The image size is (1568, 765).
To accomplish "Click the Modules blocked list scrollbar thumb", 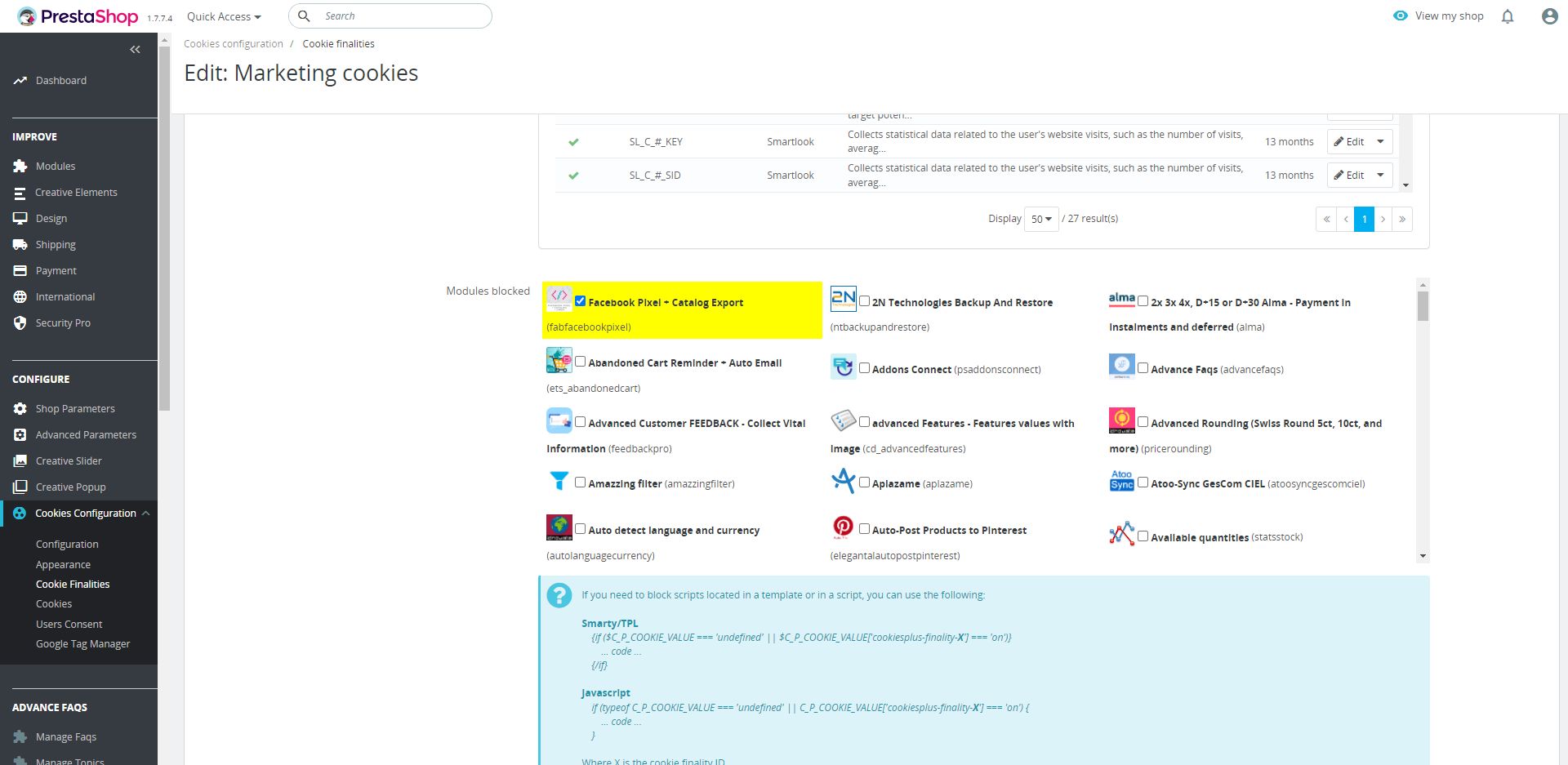I will pyautogui.click(x=1423, y=306).
